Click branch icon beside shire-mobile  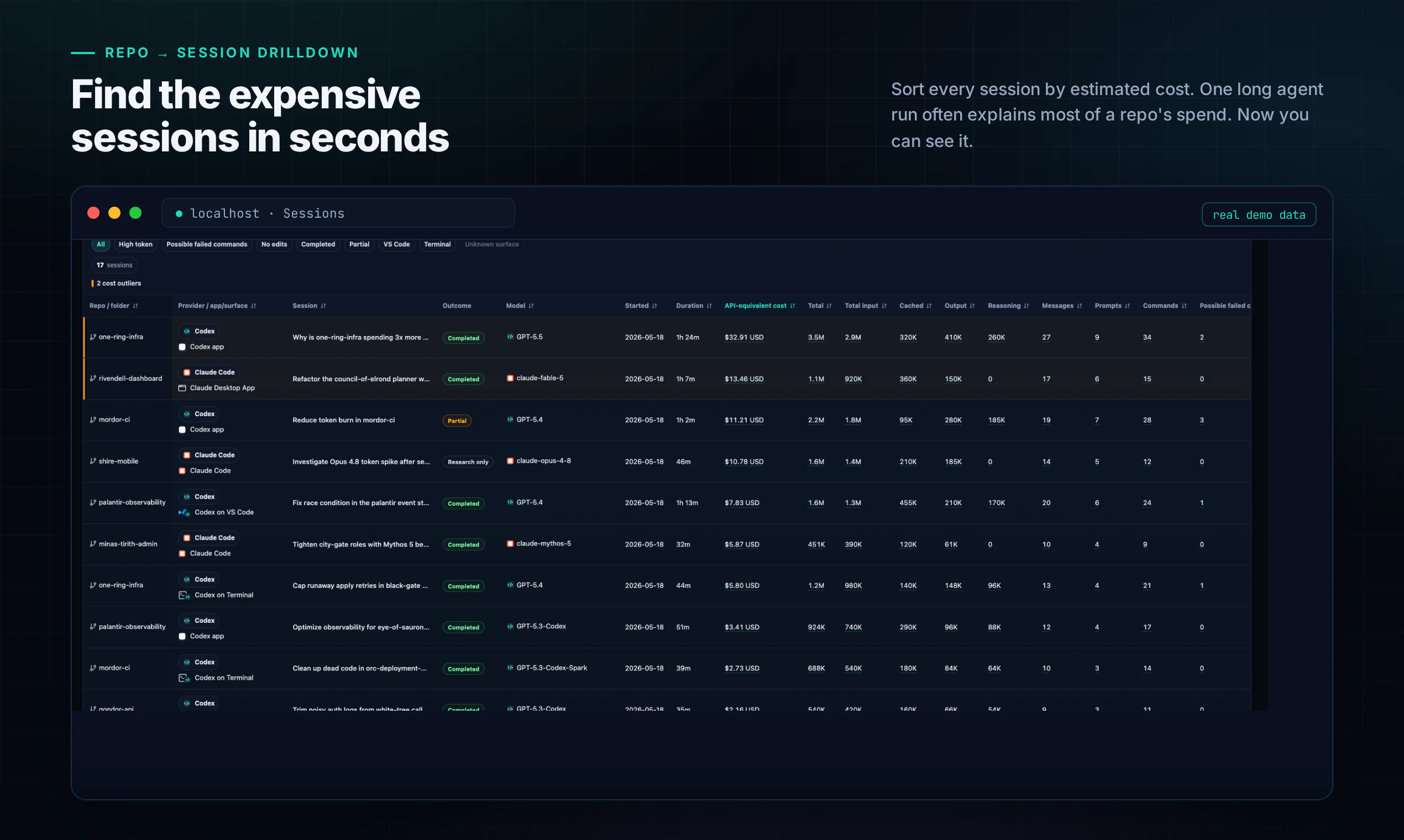(93, 461)
